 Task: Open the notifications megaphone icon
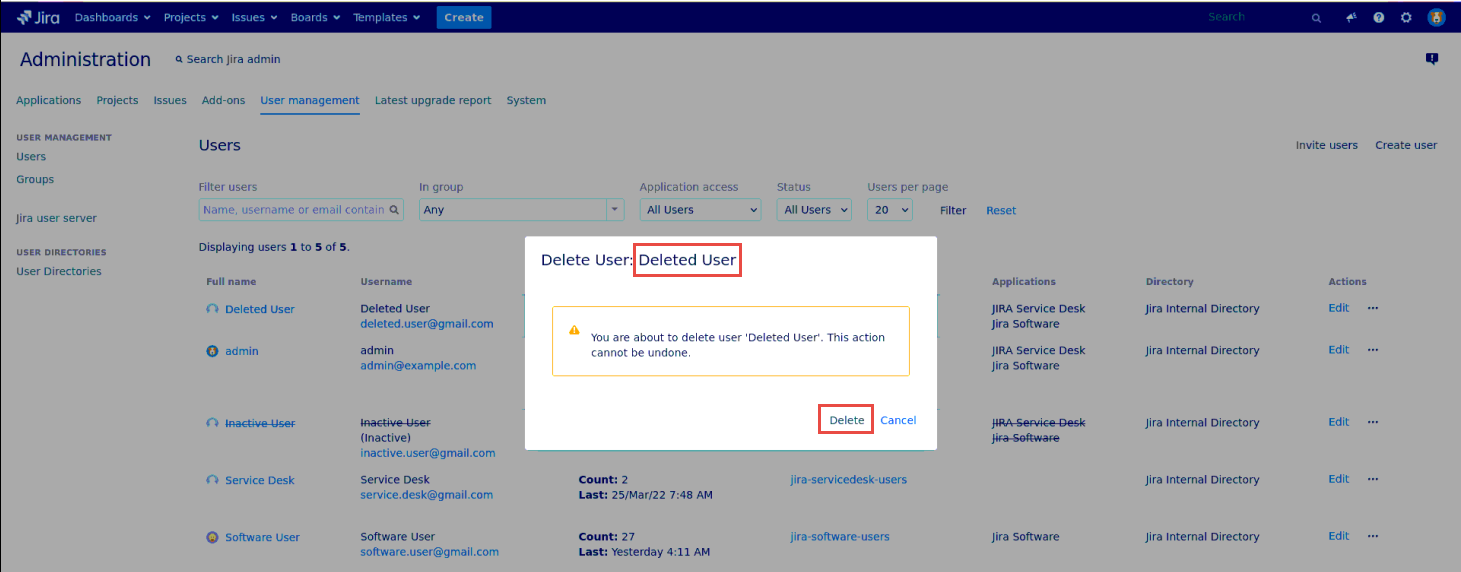(1352, 18)
